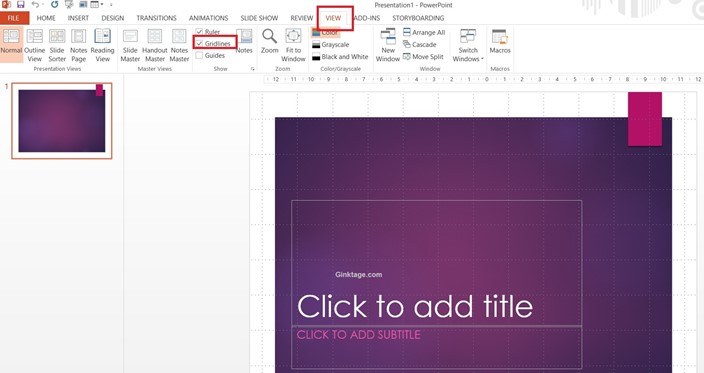
Task: Click the horizontal ruler
Action: pyautogui.click(x=483, y=79)
